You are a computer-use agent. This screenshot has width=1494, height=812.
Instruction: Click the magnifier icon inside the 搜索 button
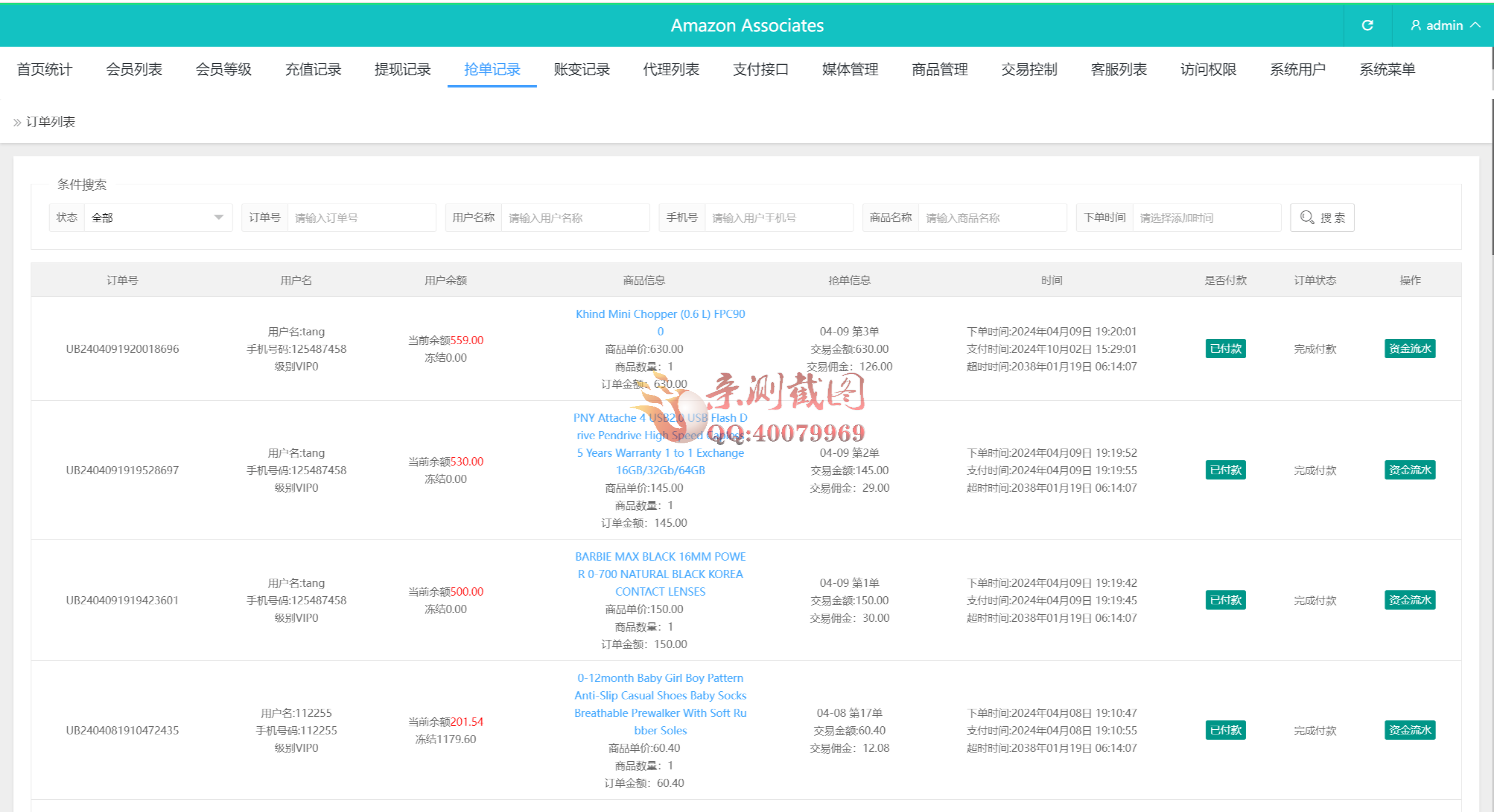tap(1307, 217)
